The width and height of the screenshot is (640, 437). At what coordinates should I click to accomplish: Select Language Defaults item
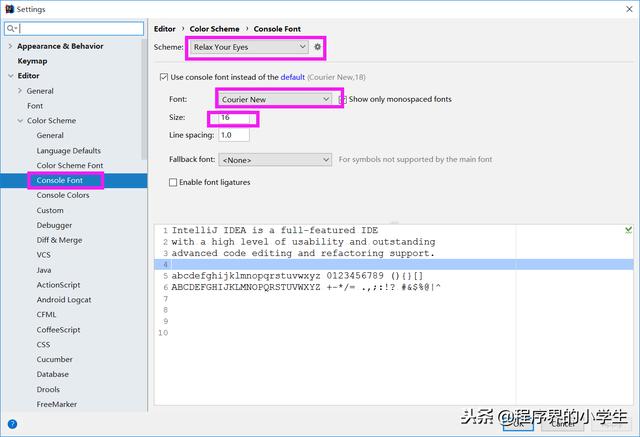click(69, 151)
